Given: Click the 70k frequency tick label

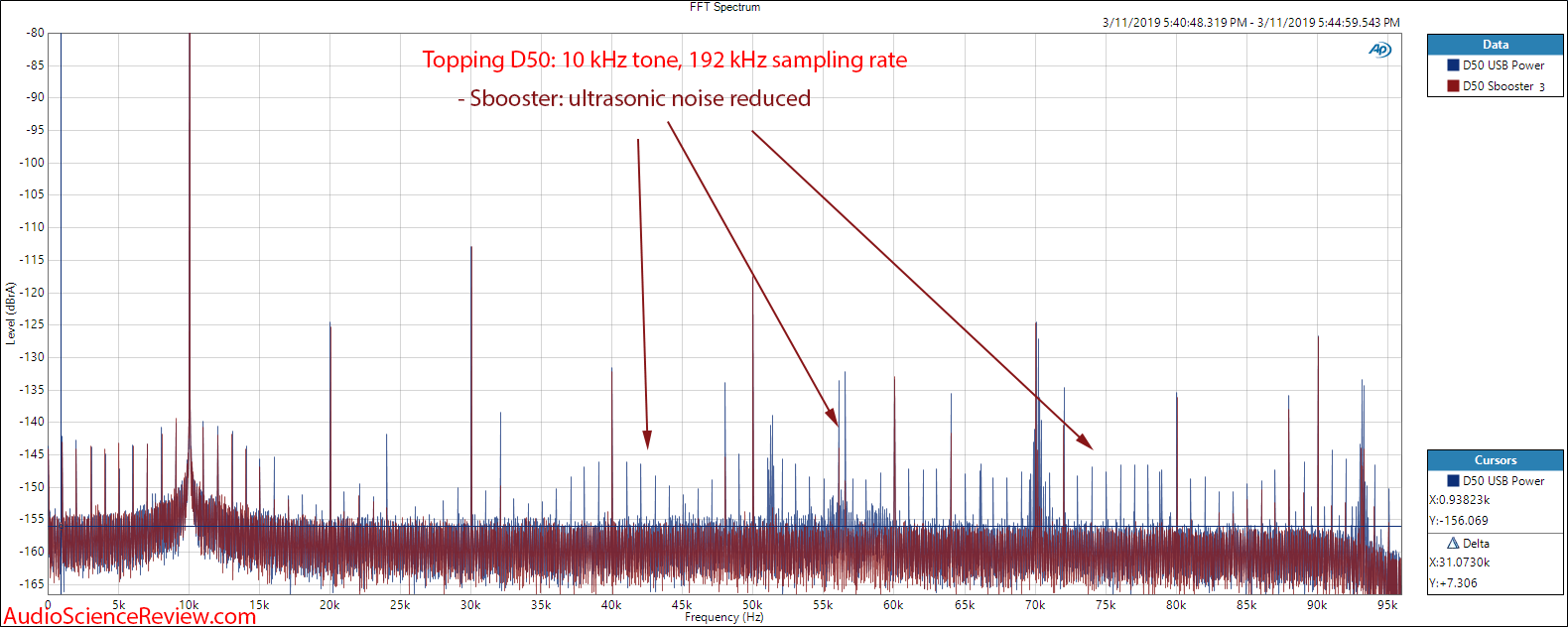Looking at the screenshot, I should click(x=1035, y=605).
